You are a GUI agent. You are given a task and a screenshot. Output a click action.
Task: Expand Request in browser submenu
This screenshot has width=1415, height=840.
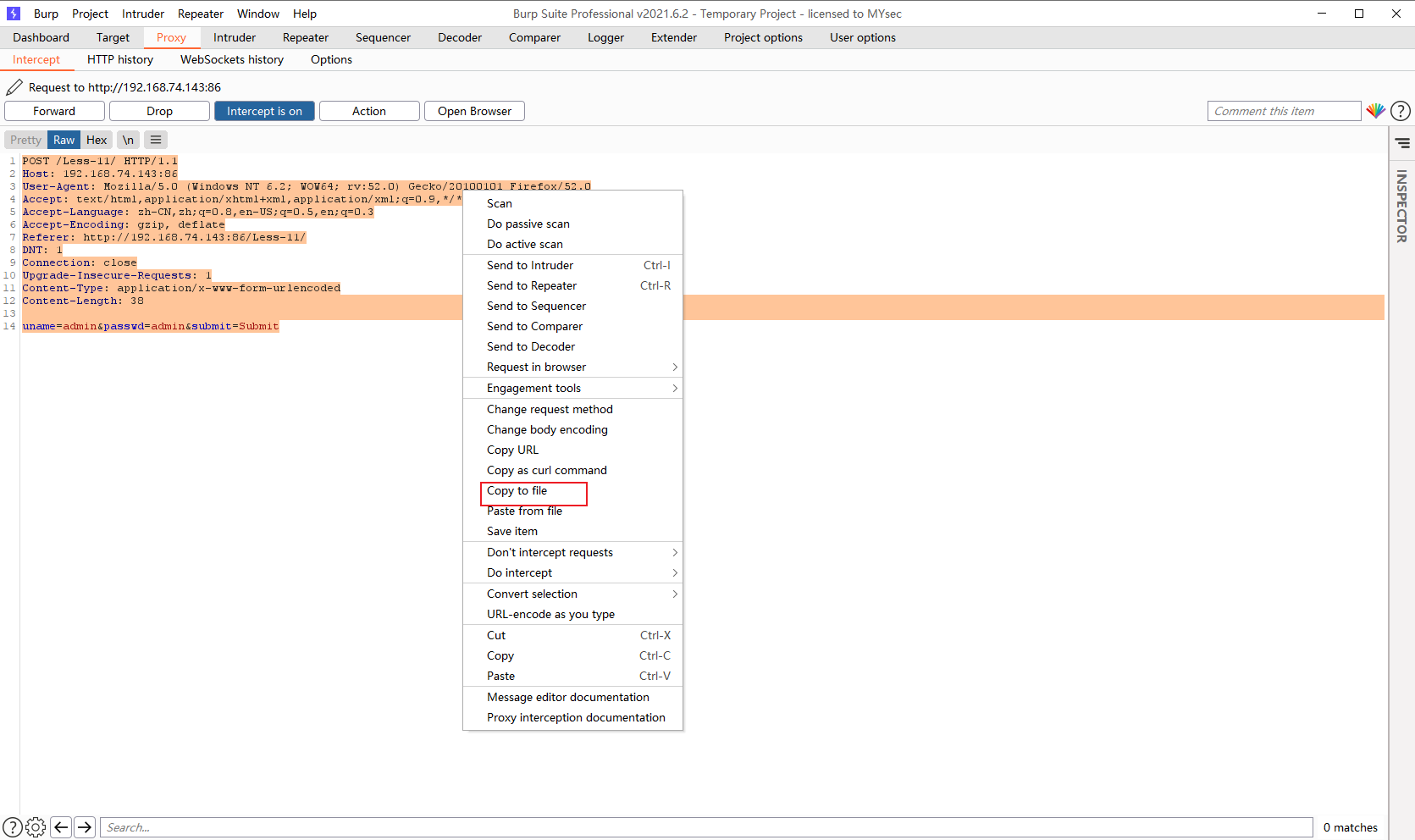572,367
